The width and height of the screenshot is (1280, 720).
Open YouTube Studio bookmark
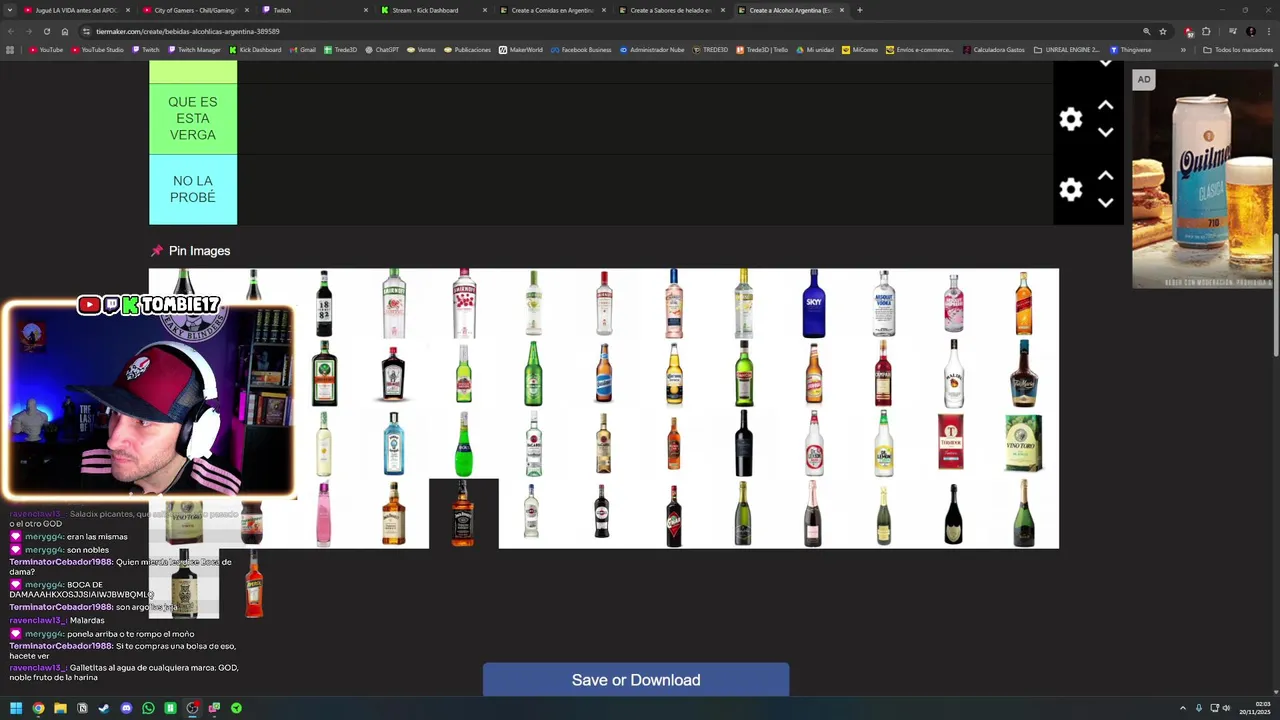point(97,50)
